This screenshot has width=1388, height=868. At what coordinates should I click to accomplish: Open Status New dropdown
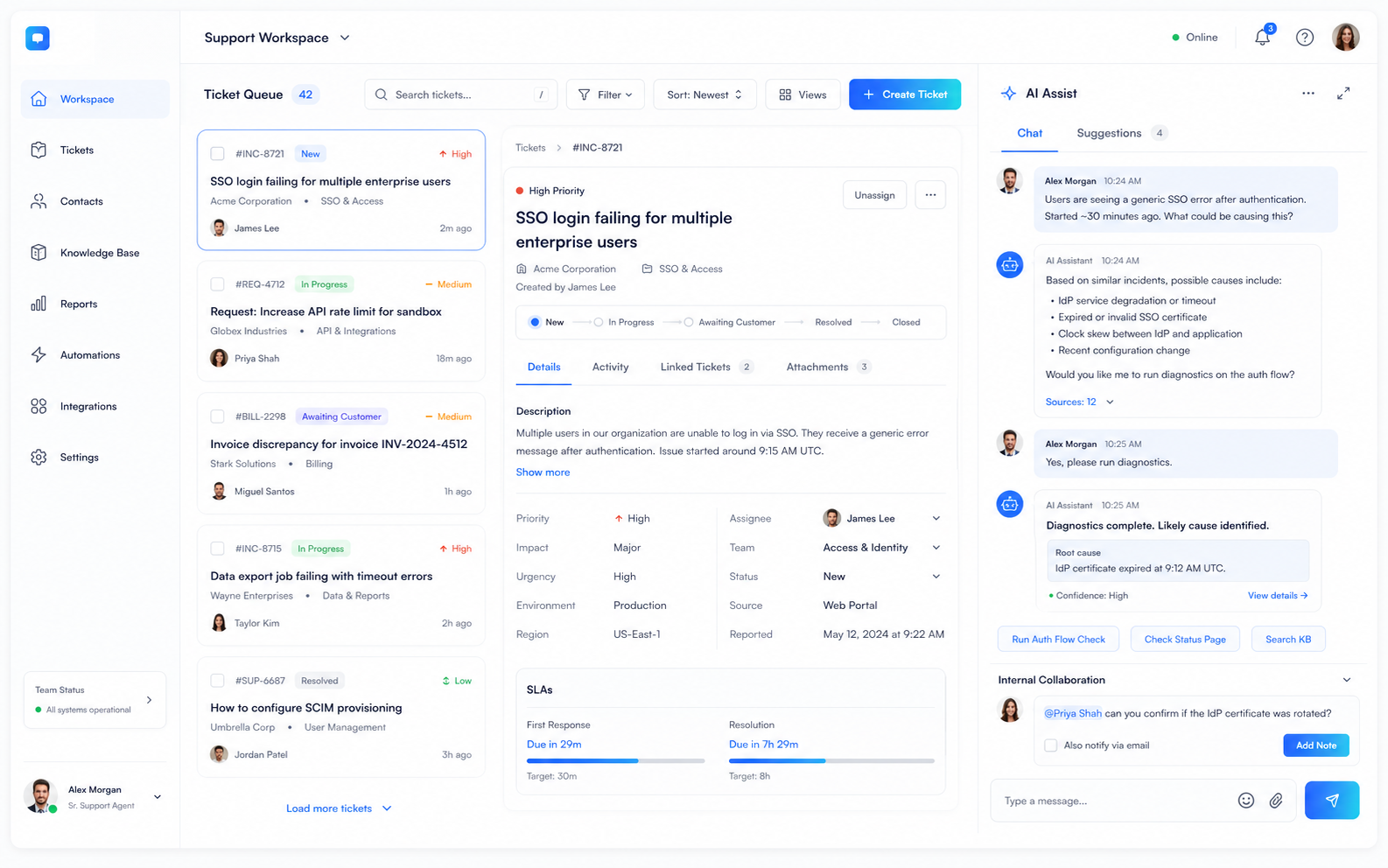click(882, 577)
